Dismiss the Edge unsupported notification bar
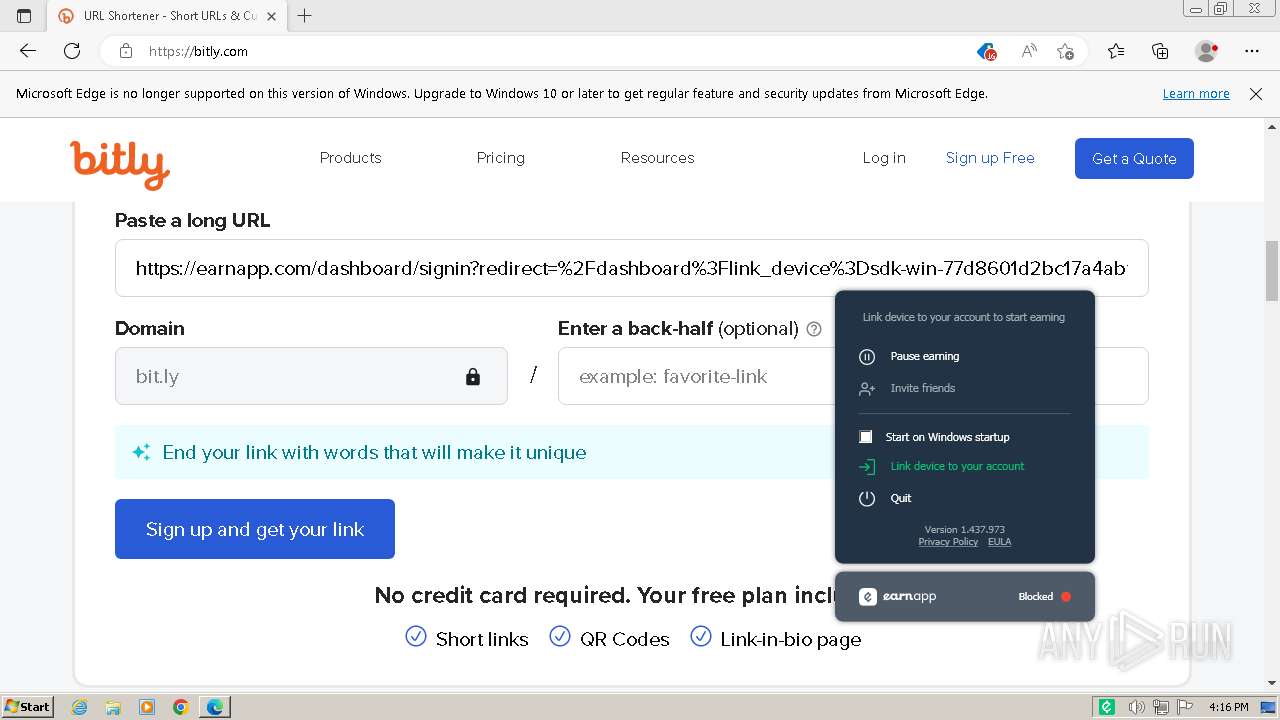The height and width of the screenshot is (720, 1280). point(1256,94)
